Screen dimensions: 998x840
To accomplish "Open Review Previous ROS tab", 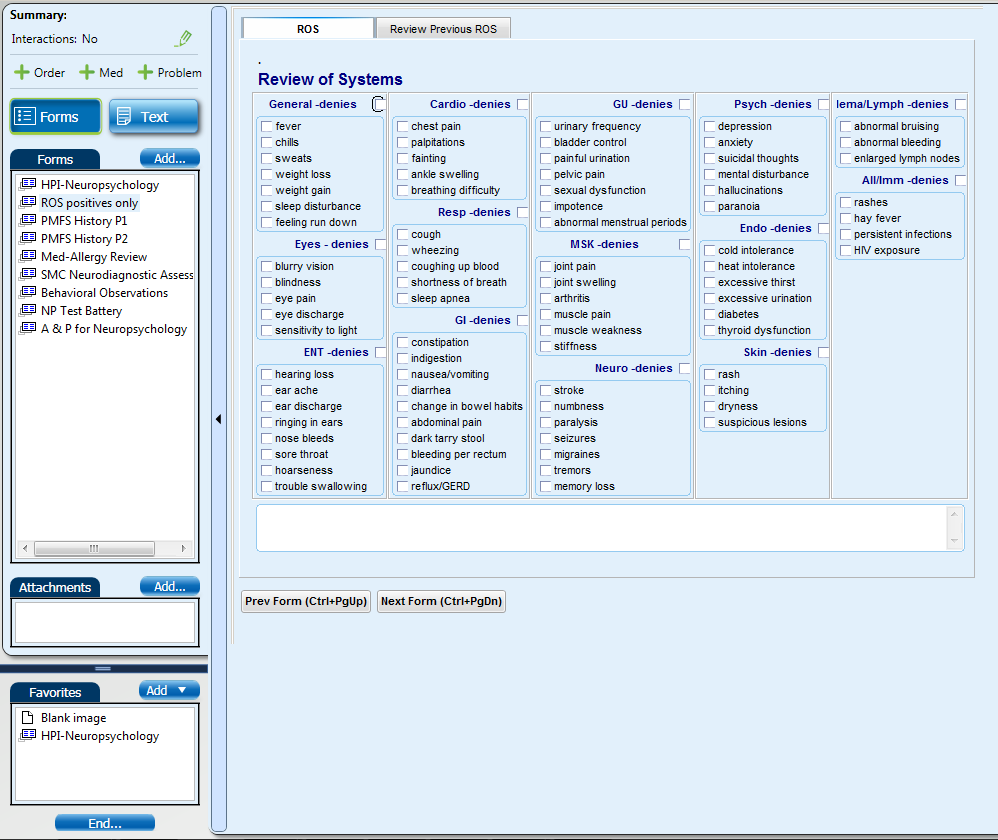I will [x=444, y=29].
